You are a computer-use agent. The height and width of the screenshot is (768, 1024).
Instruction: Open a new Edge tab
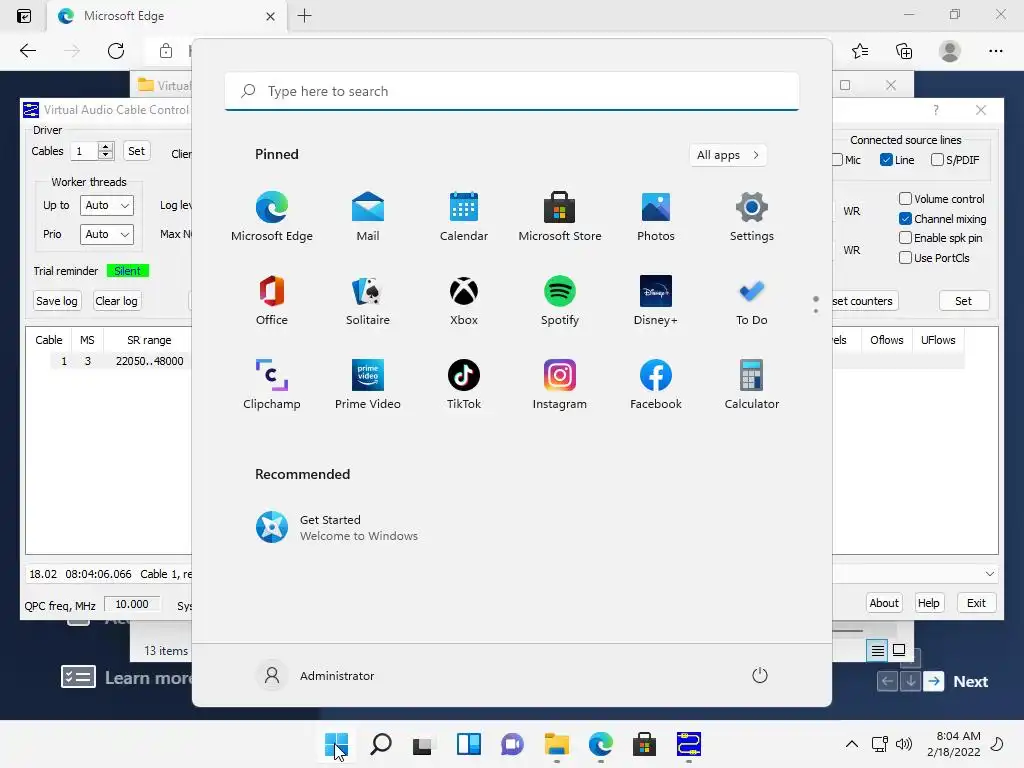coord(304,16)
